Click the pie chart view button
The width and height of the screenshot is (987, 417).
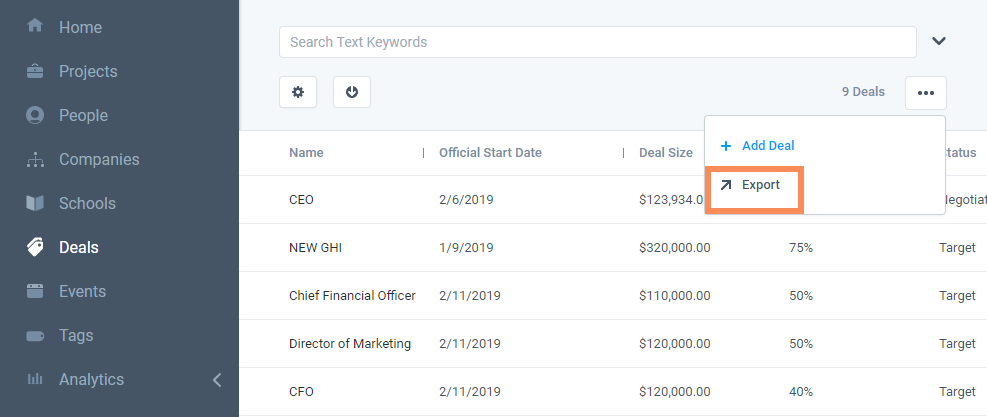[x=352, y=92]
